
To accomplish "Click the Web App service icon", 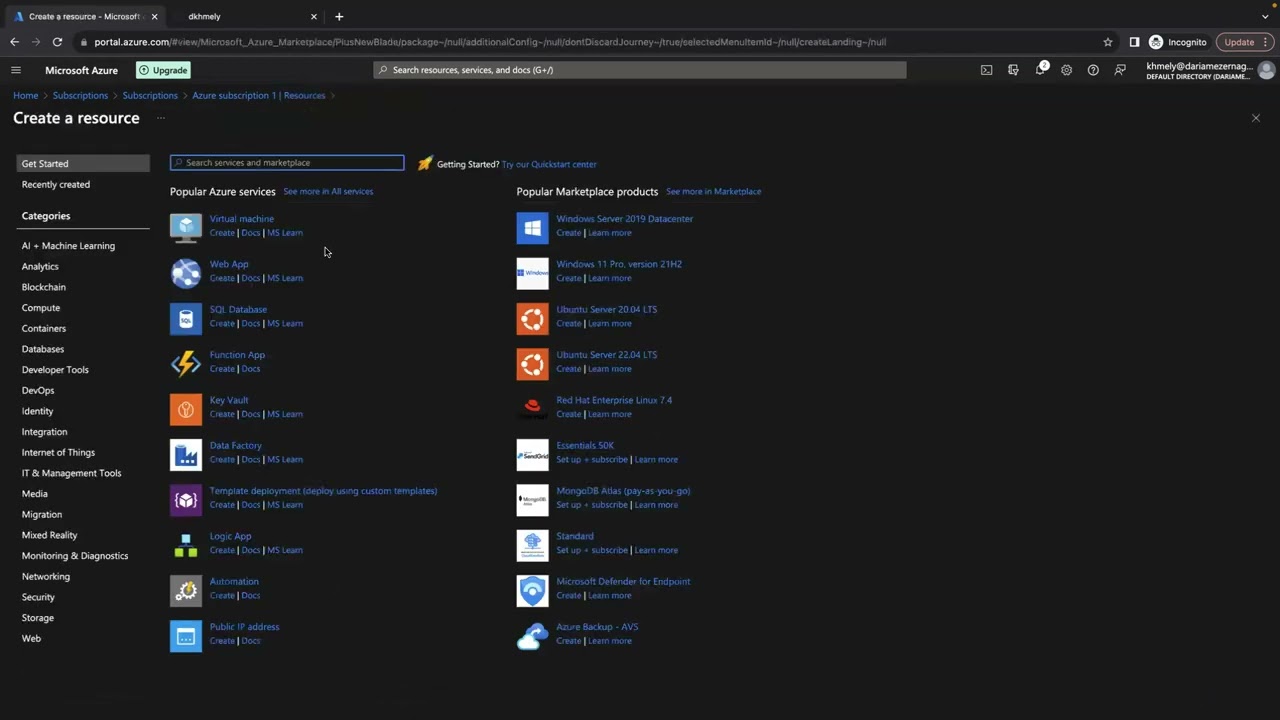I will tap(186, 273).
